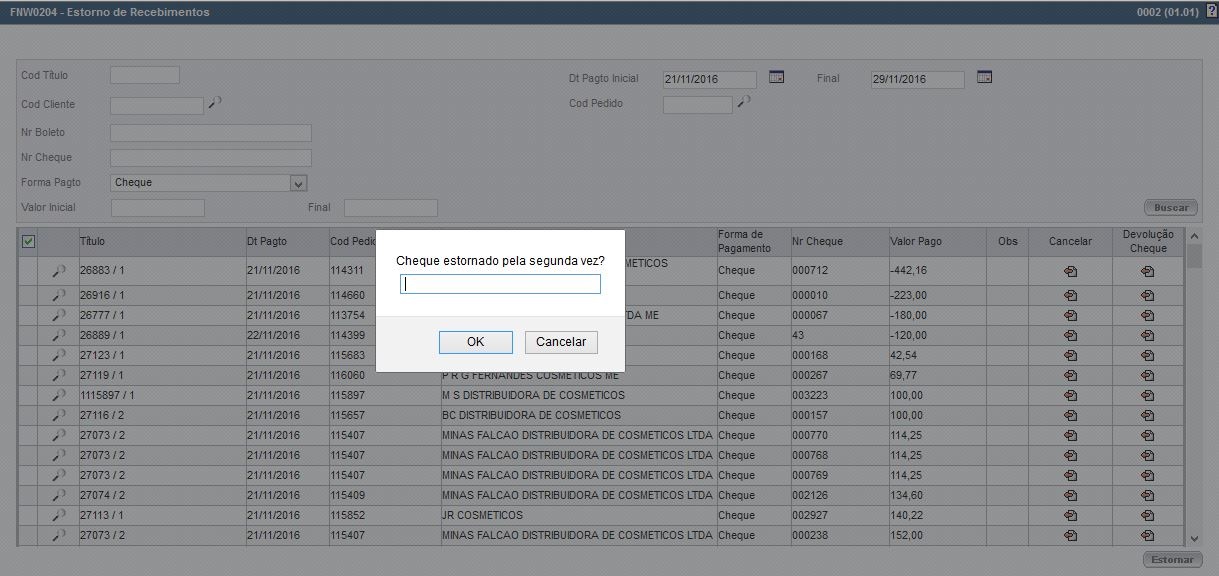Open the Forma Pagto dropdown
The width and height of the screenshot is (1219, 576).
296,182
